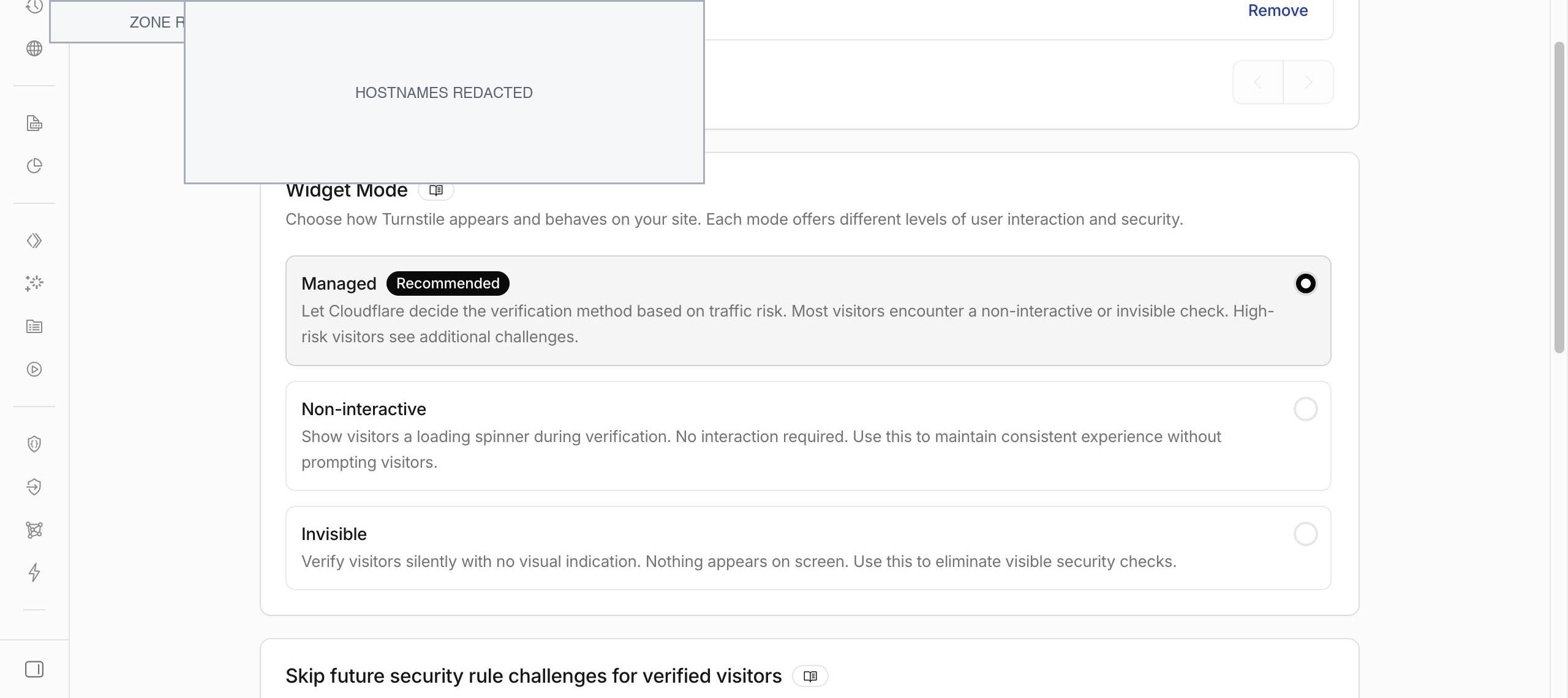
Task: Open the globe icon in sidebar
Action: (x=34, y=48)
